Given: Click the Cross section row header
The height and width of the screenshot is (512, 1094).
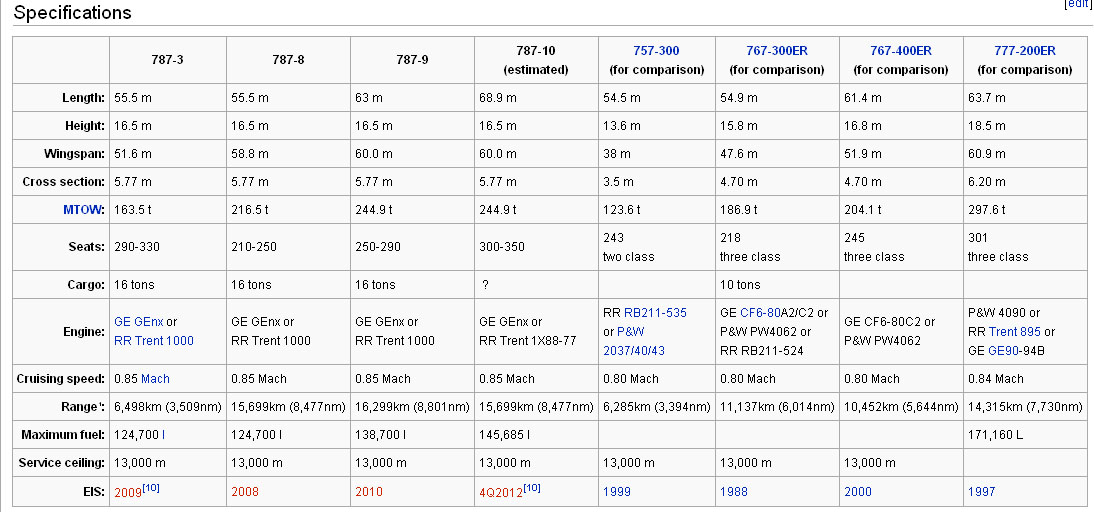Looking at the screenshot, I should [x=61, y=181].
